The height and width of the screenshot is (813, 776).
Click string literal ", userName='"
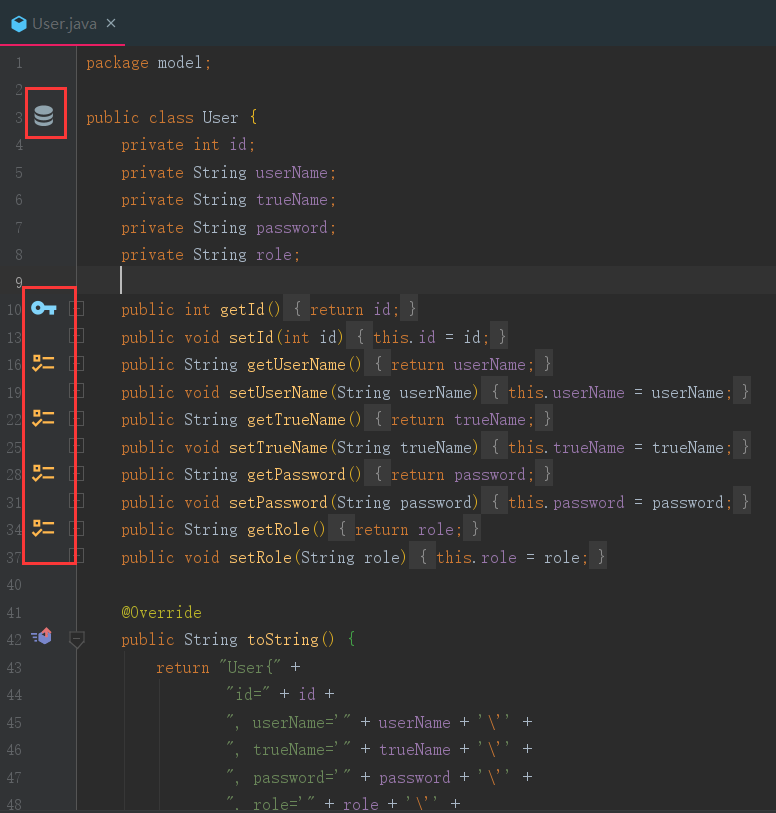pos(289,722)
